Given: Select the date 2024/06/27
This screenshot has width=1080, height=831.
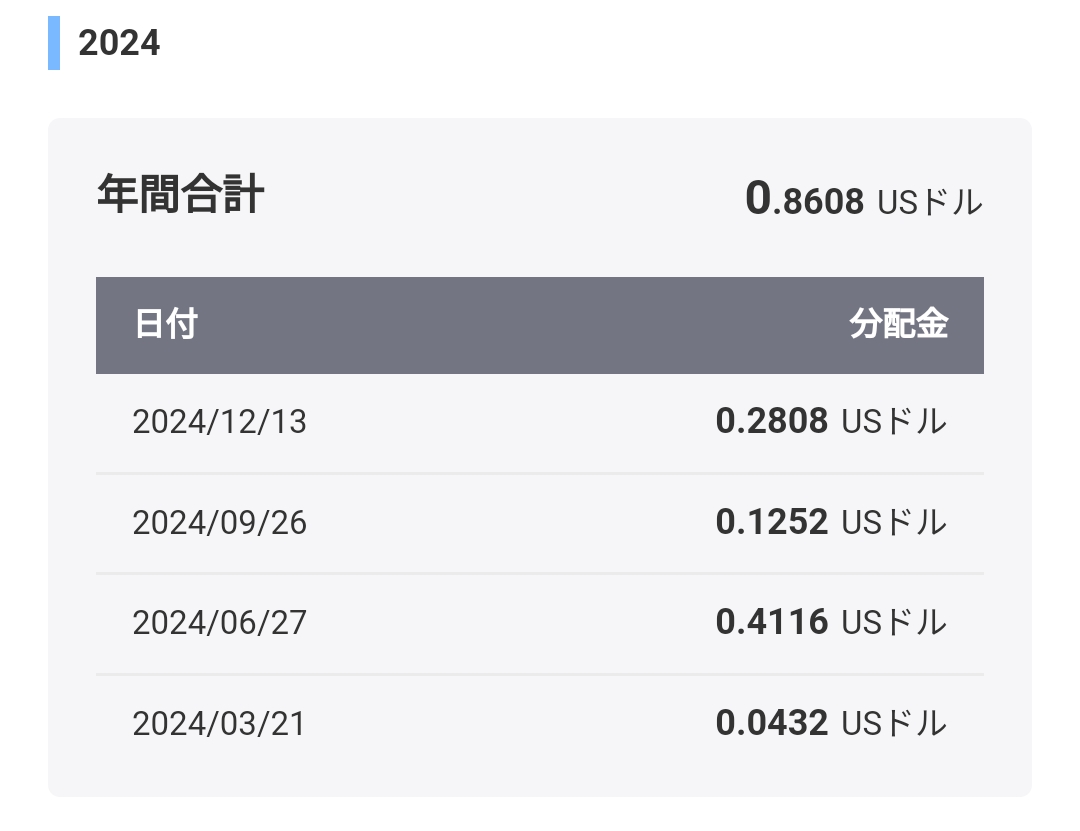Looking at the screenshot, I should pos(219,623).
